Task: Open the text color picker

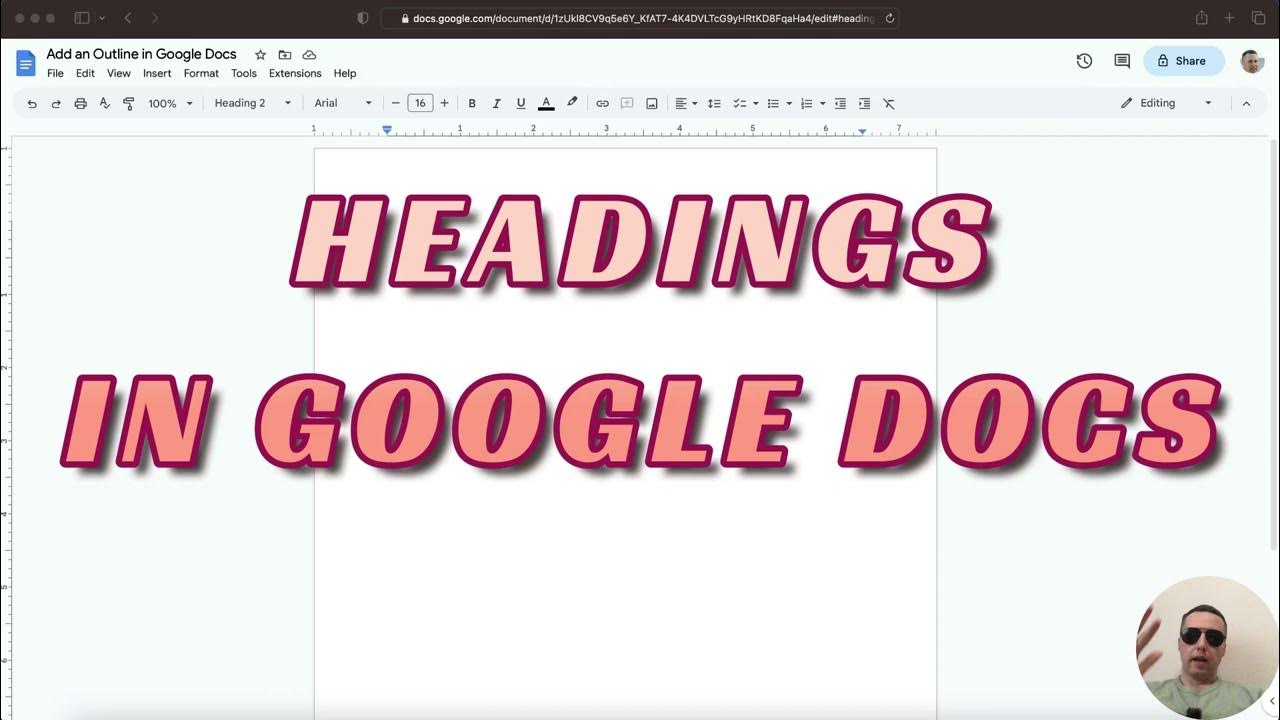Action: click(x=546, y=103)
